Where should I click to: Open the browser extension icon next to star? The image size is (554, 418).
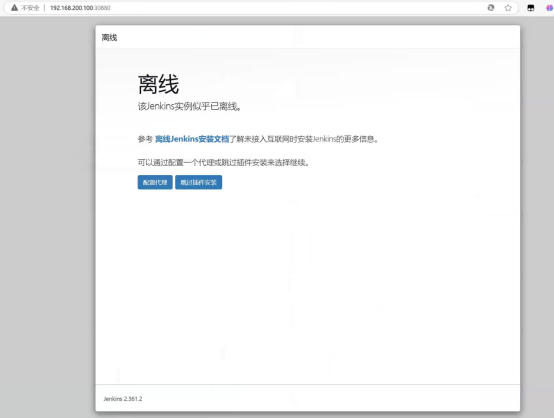click(531, 8)
